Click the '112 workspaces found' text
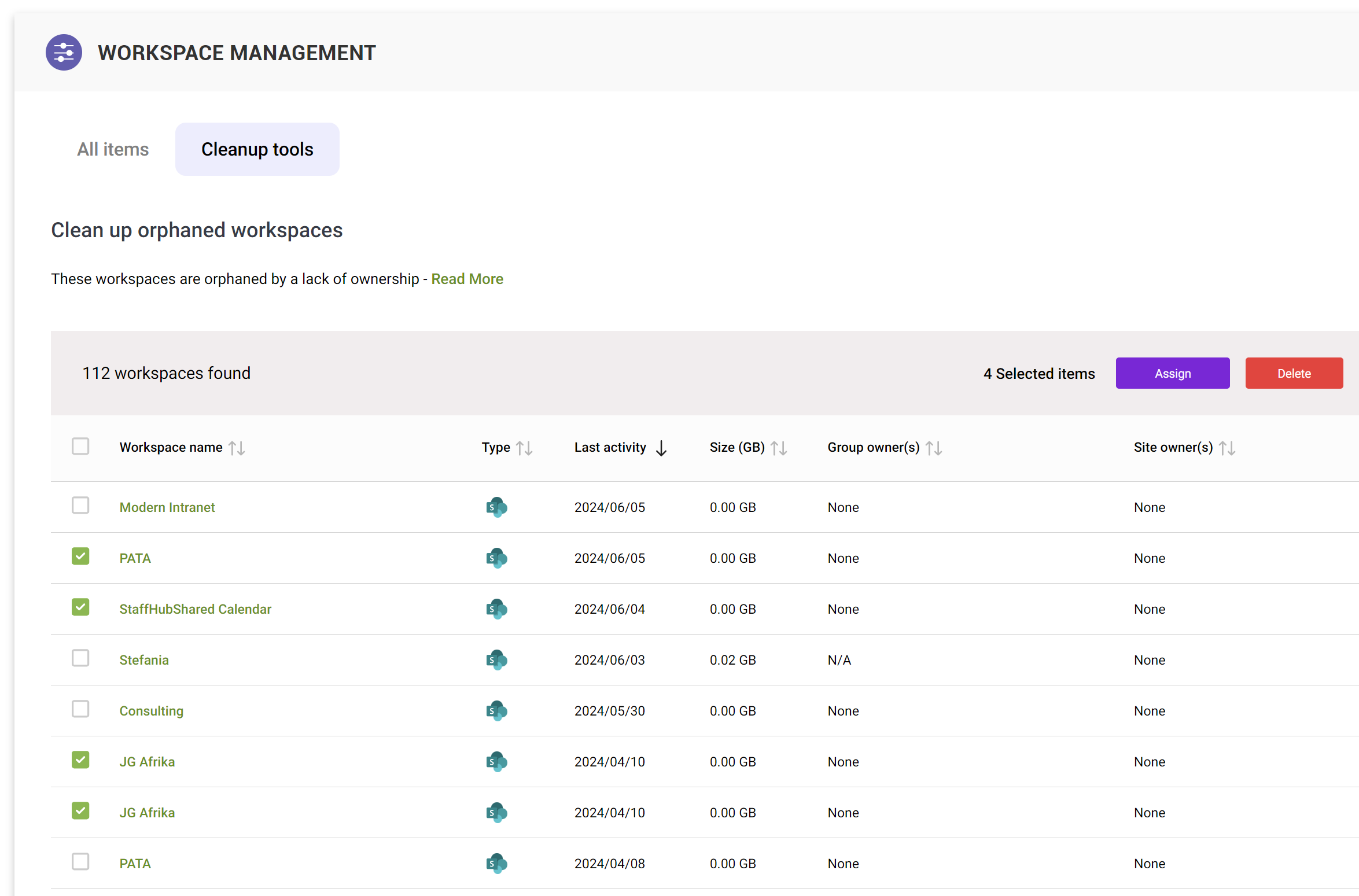 coord(167,374)
